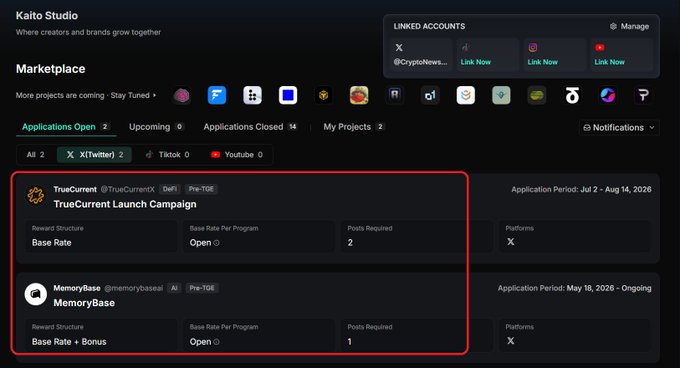Open the P-shaped project icon
The height and width of the screenshot is (368, 680).
pyautogui.click(x=644, y=95)
